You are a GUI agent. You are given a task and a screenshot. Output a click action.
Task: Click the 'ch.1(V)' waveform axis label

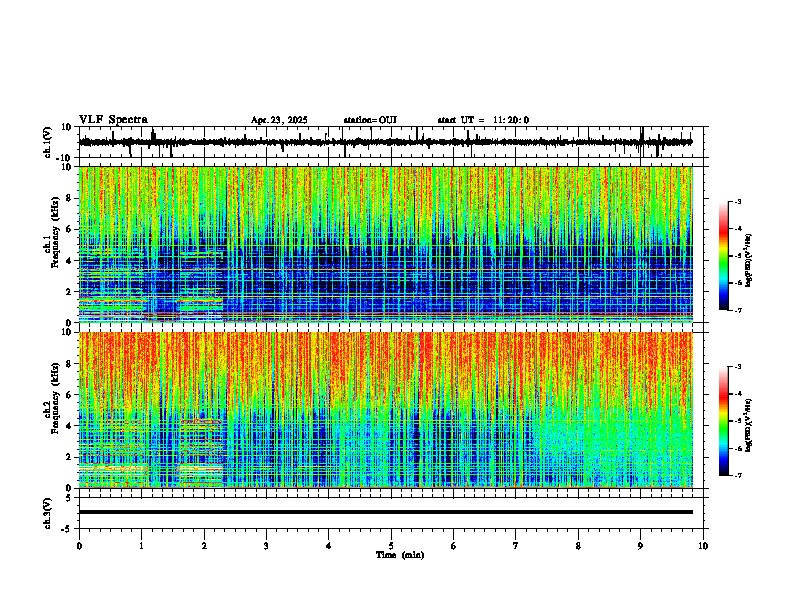click(48, 142)
